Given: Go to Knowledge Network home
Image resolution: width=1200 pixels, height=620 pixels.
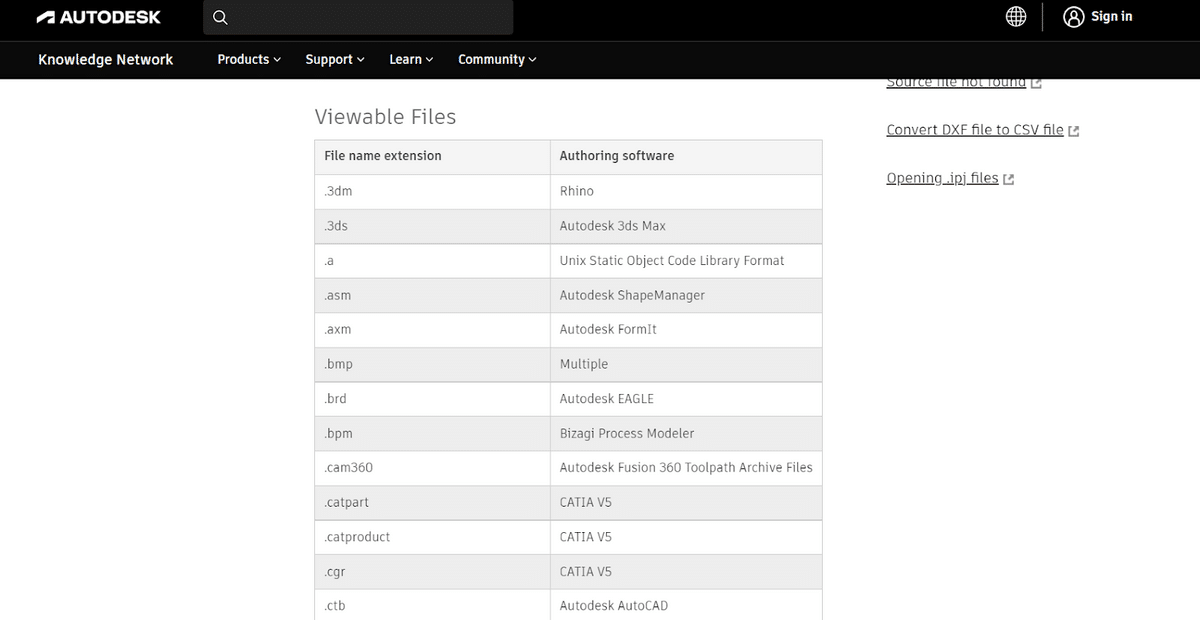Looking at the screenshot, I should (105, 59).
